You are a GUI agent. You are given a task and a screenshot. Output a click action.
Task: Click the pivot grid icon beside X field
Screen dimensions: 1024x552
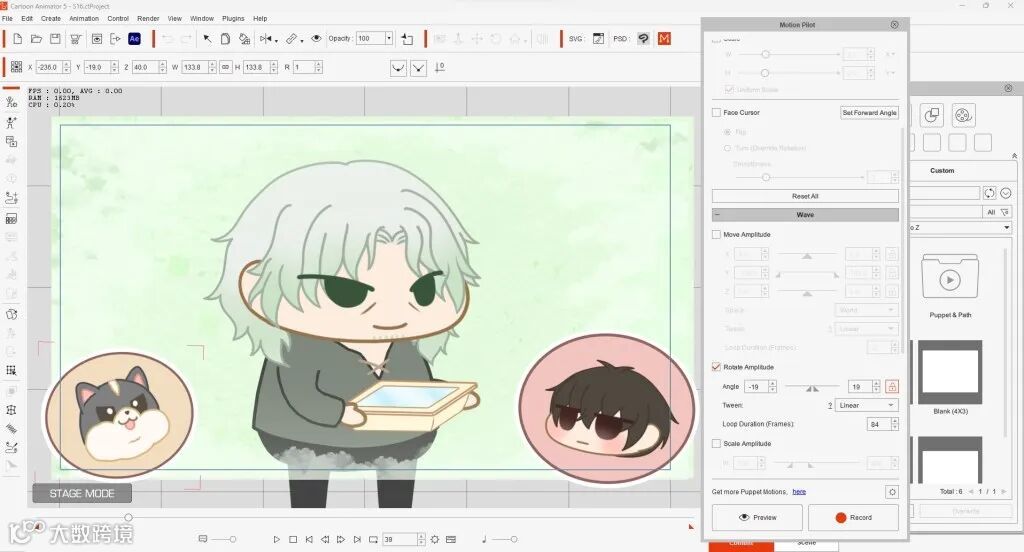16,67
